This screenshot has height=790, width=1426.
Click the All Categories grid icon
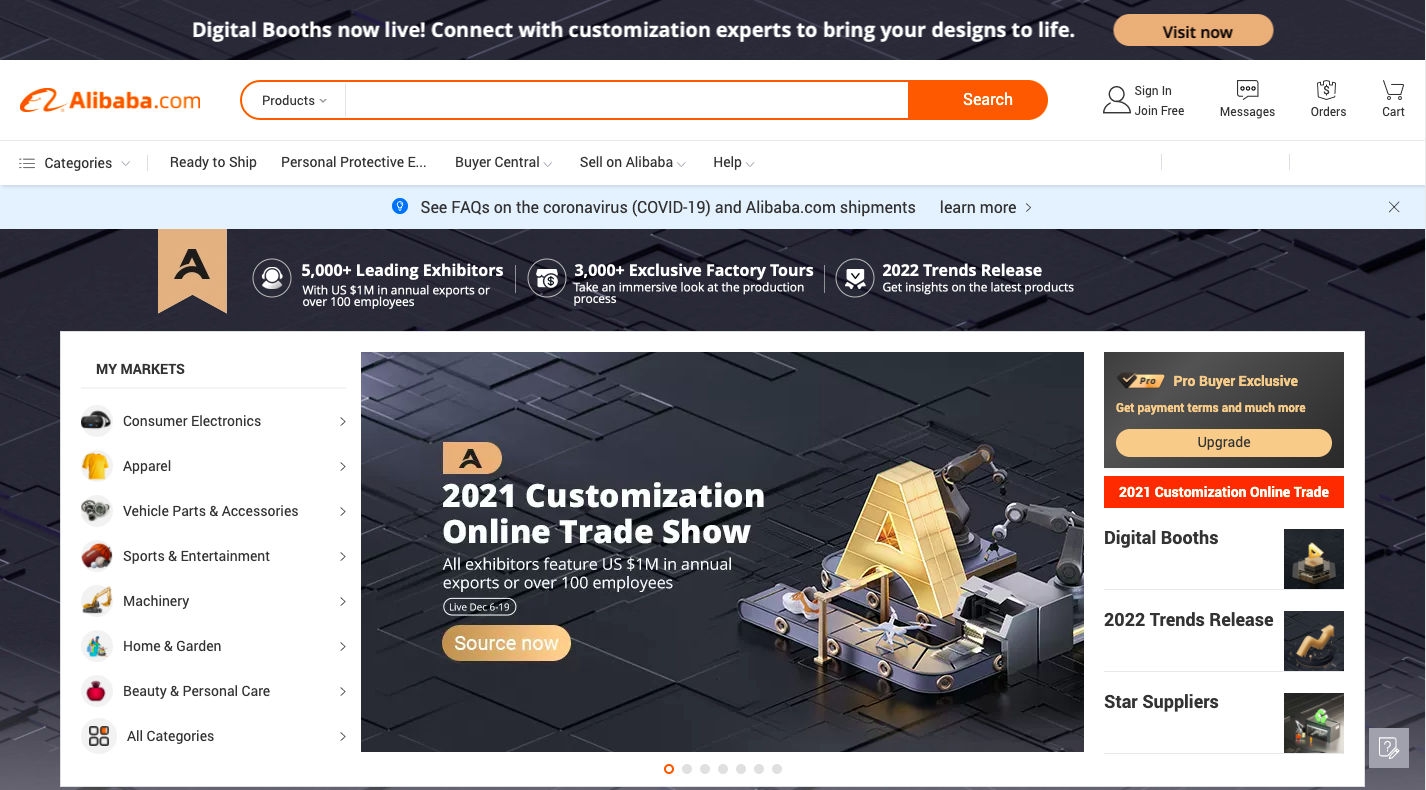(x=98, y=736)
